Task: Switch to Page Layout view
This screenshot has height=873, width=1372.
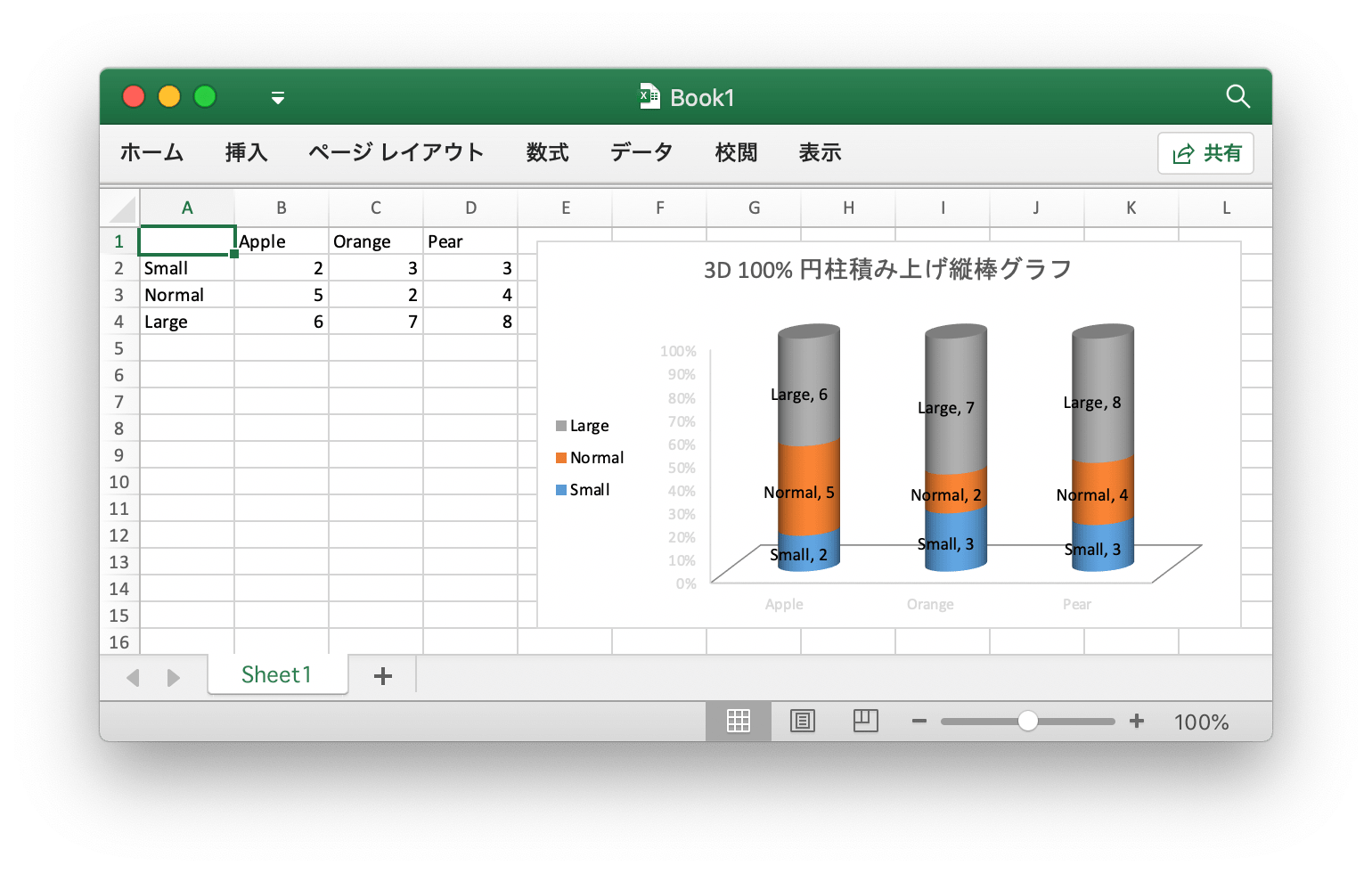Action: pyautogui.click(x=802, y=721)
